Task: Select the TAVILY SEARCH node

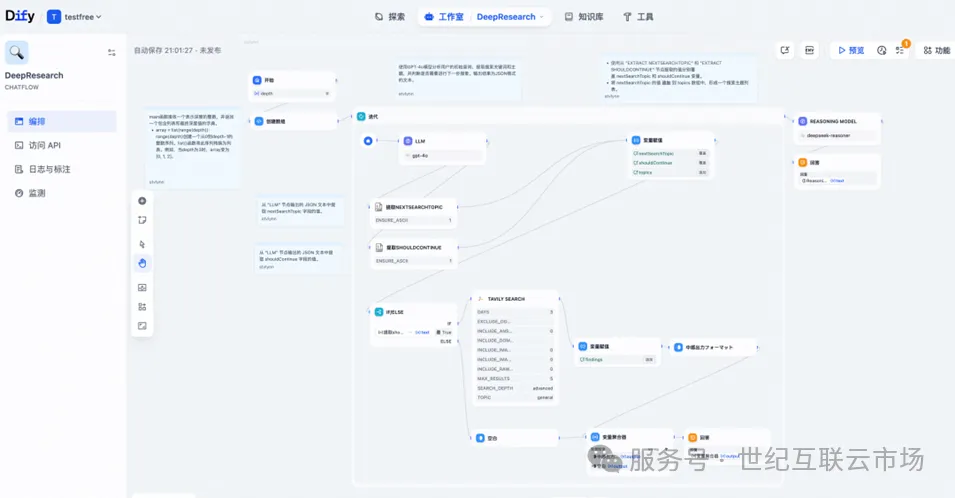Action: 514,298
